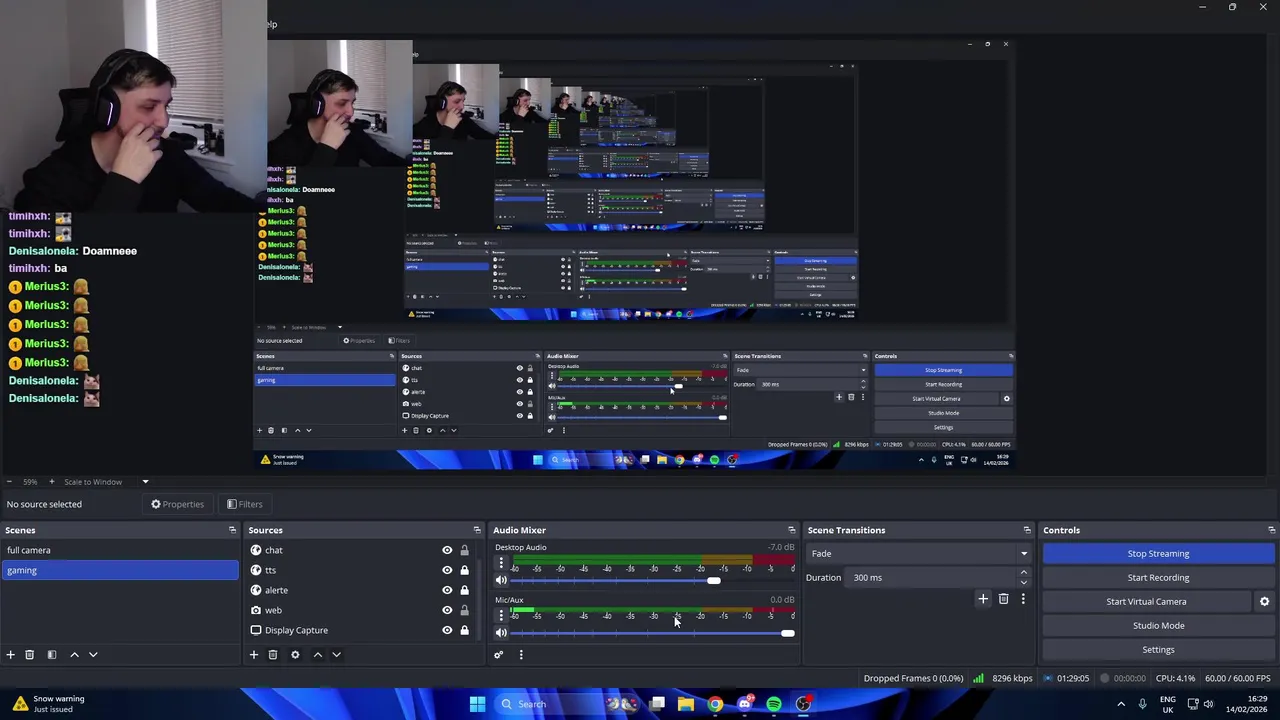
Task: Open Scale to Window dropdown
Action: point(107,482)
